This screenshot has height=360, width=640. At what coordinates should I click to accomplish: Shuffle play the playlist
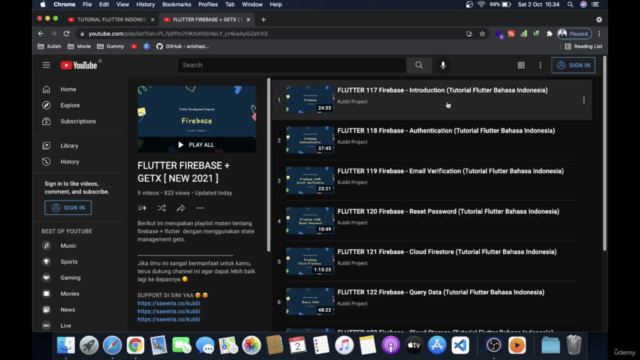[162, 208]
